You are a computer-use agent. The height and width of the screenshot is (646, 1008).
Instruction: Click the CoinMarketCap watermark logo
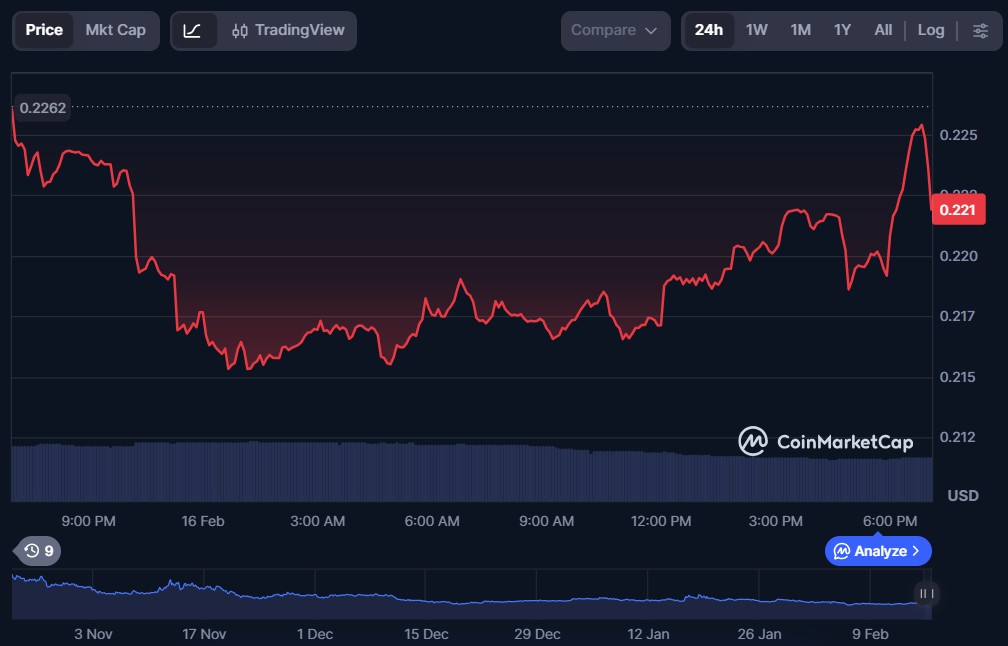pos(826,441)
